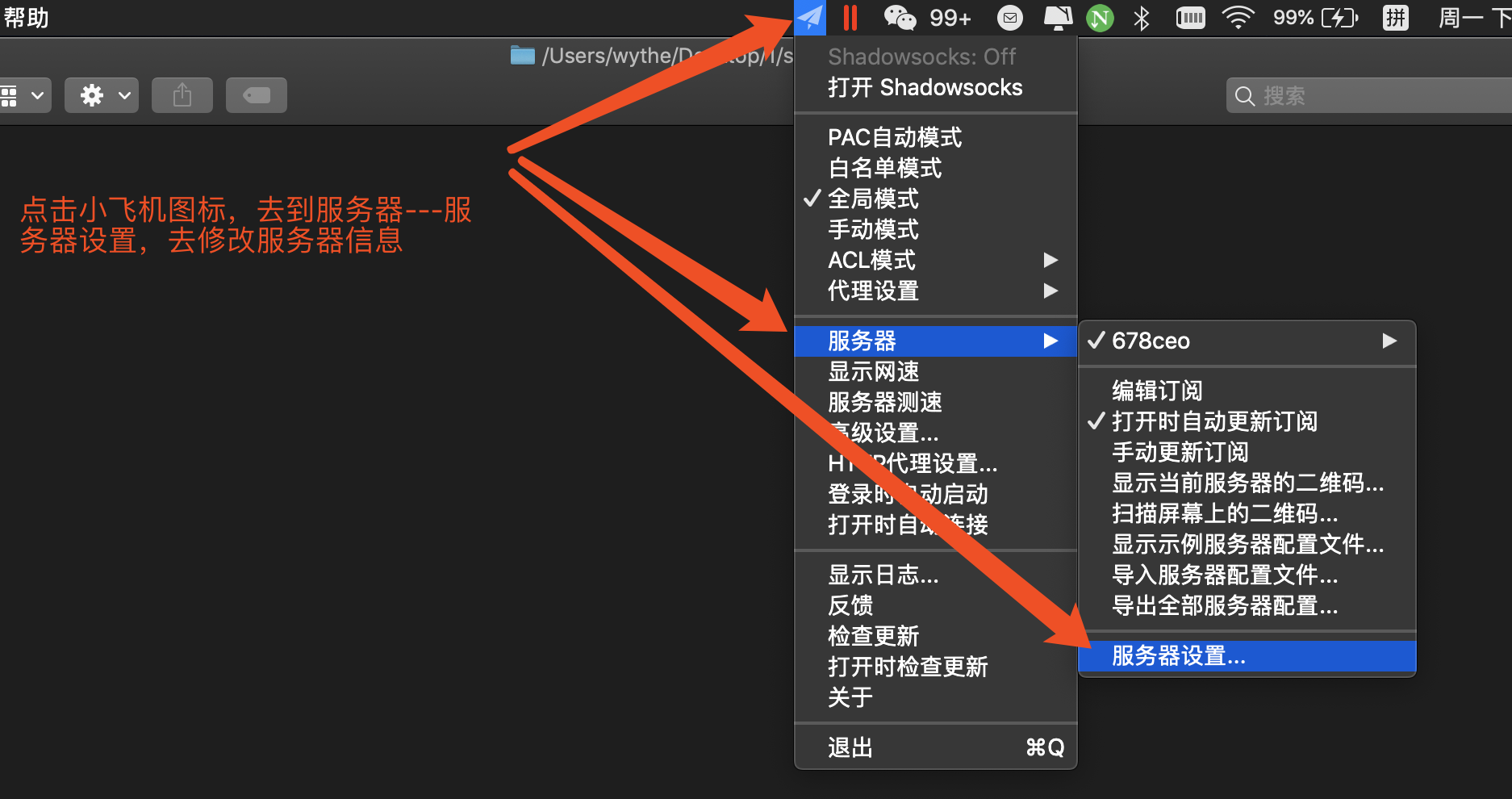Click 服务器测速 menu item
The image size is (1512, 799).
coord(936,402)
